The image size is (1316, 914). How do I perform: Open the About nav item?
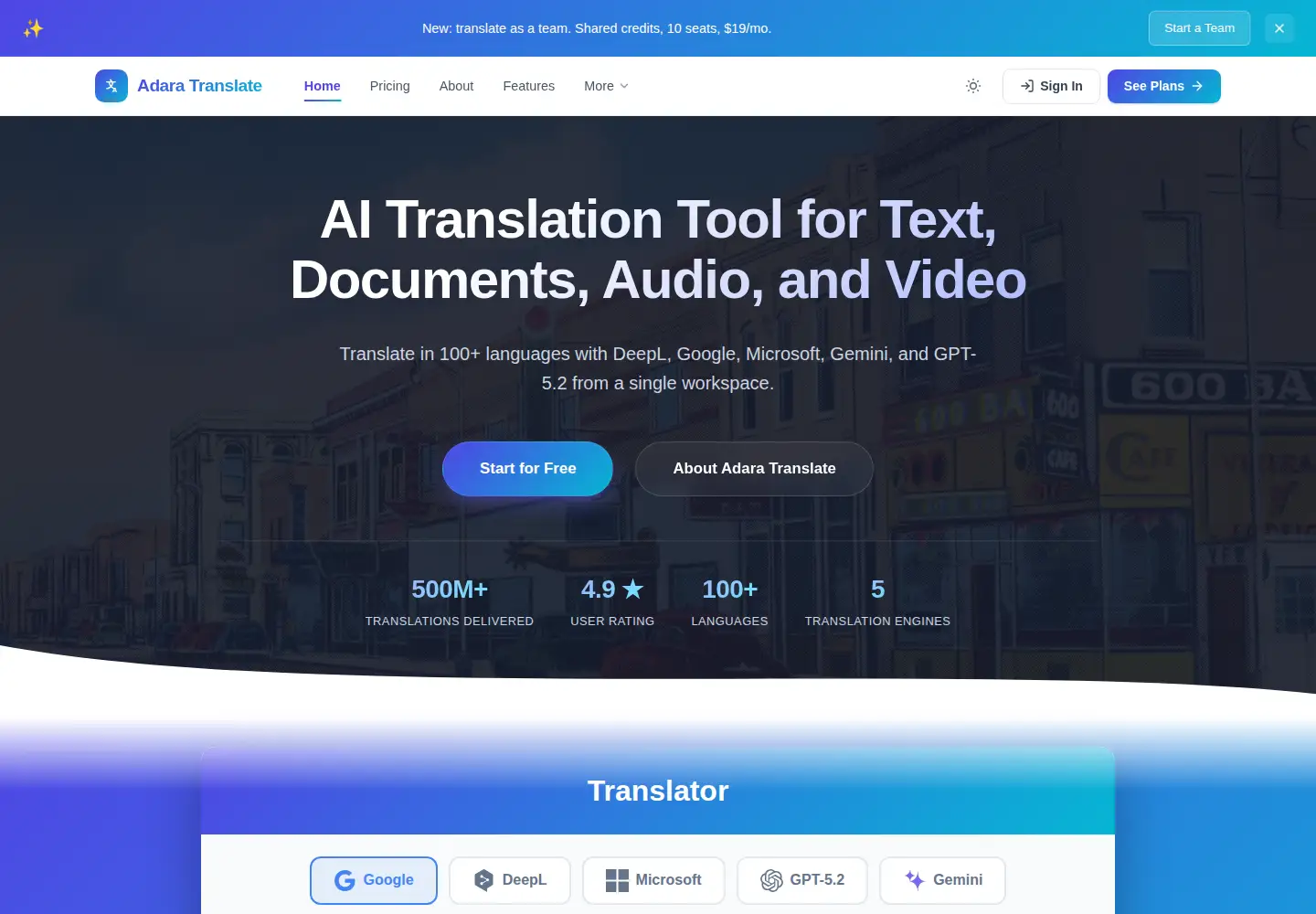coord(456,86)
